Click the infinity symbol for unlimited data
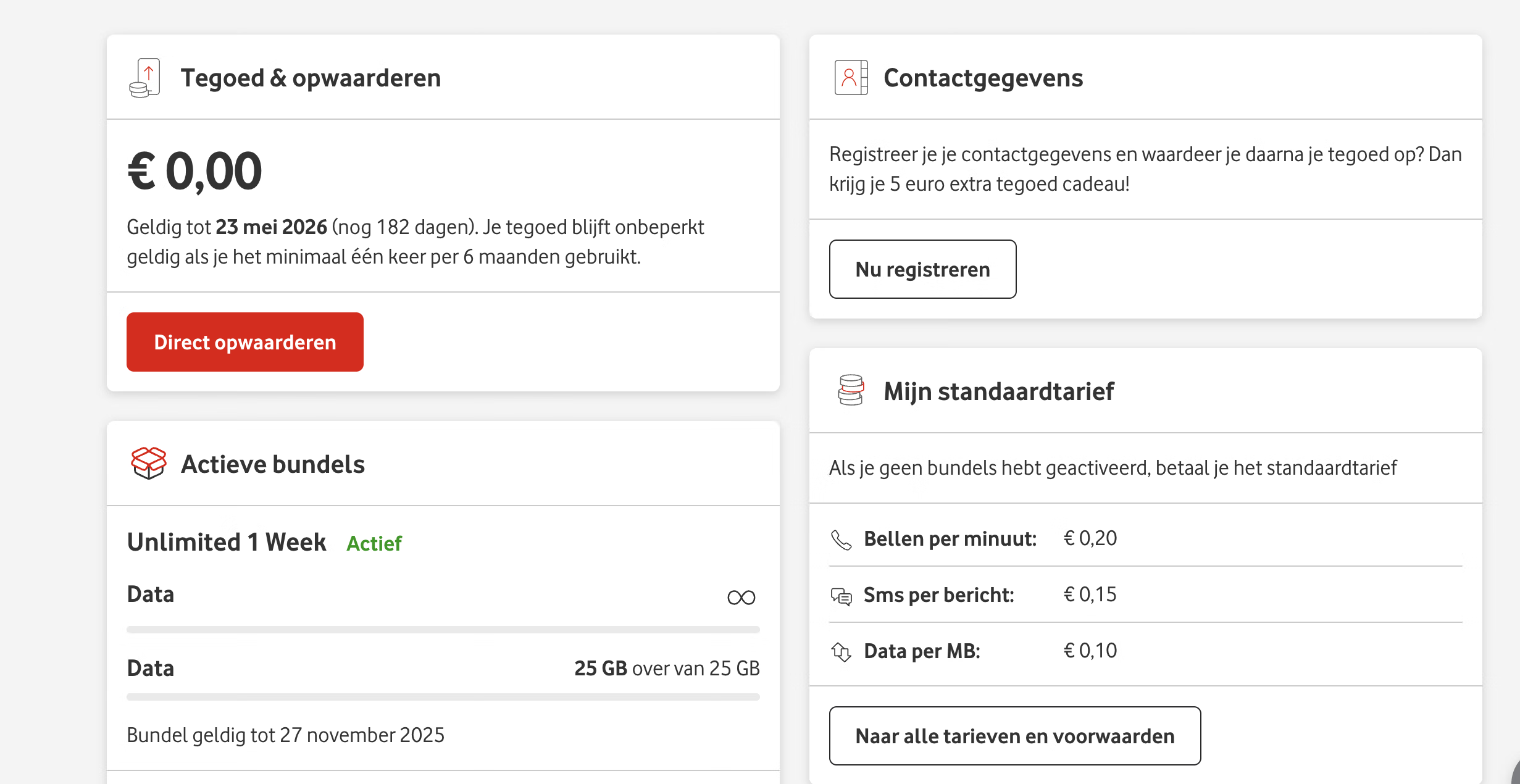The height and width of the screenshot is (784, 1520). pyautogui.click(x=741, y=597)
